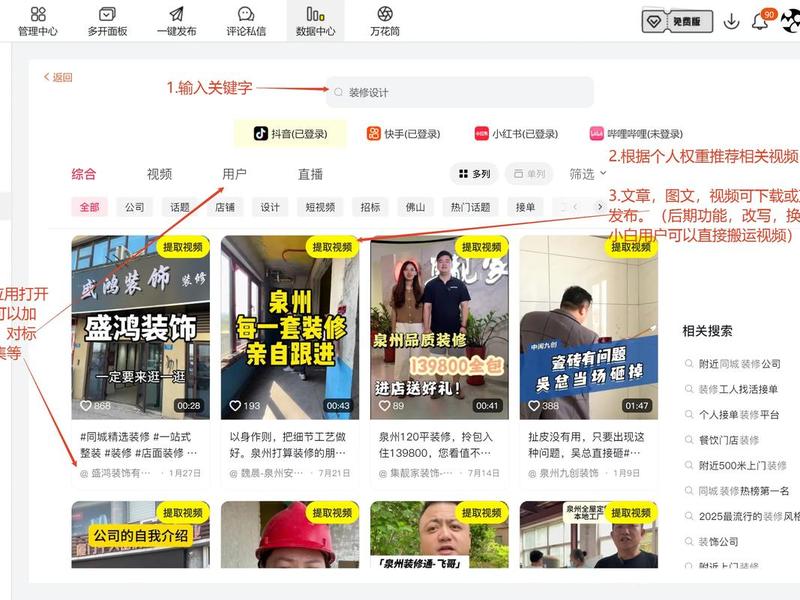Switch to the 用户 results tab
The width and height of the screenshot is (800, 600).
pos(235,174)
